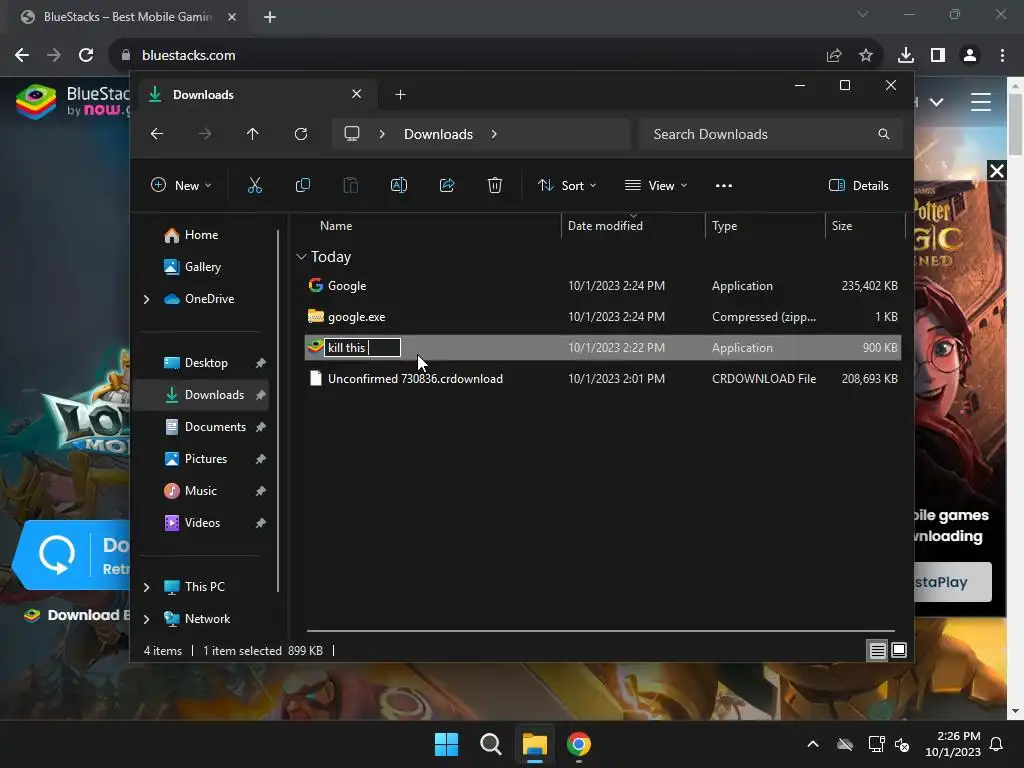This screenshot has width=1024, height=768.
Task: Open Pictures quick access folder
Action: [x=206, y=459]
